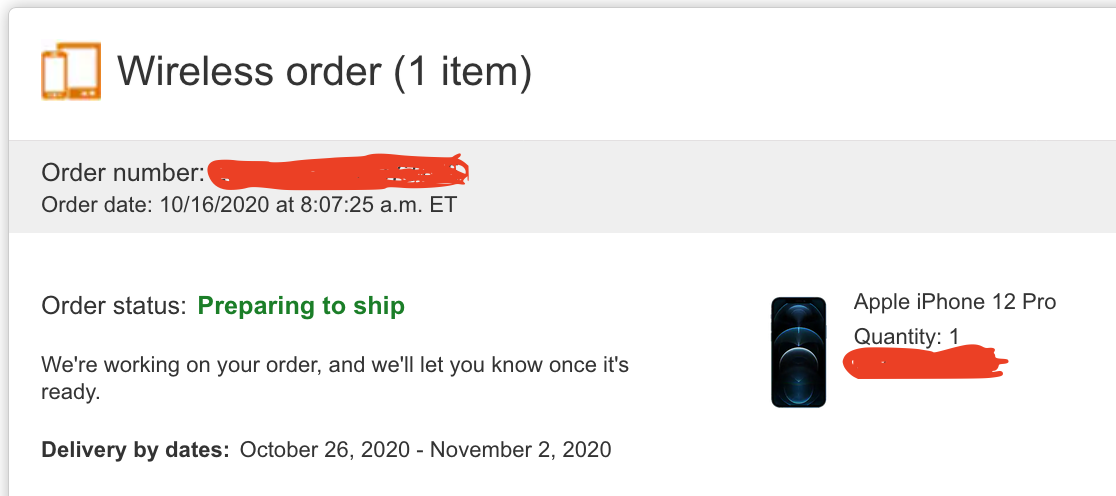Open the iPhone 12 Pro product thumbnail
Image resolution: width=1116 pixels, height=496 pixels.
click(798, 352)
